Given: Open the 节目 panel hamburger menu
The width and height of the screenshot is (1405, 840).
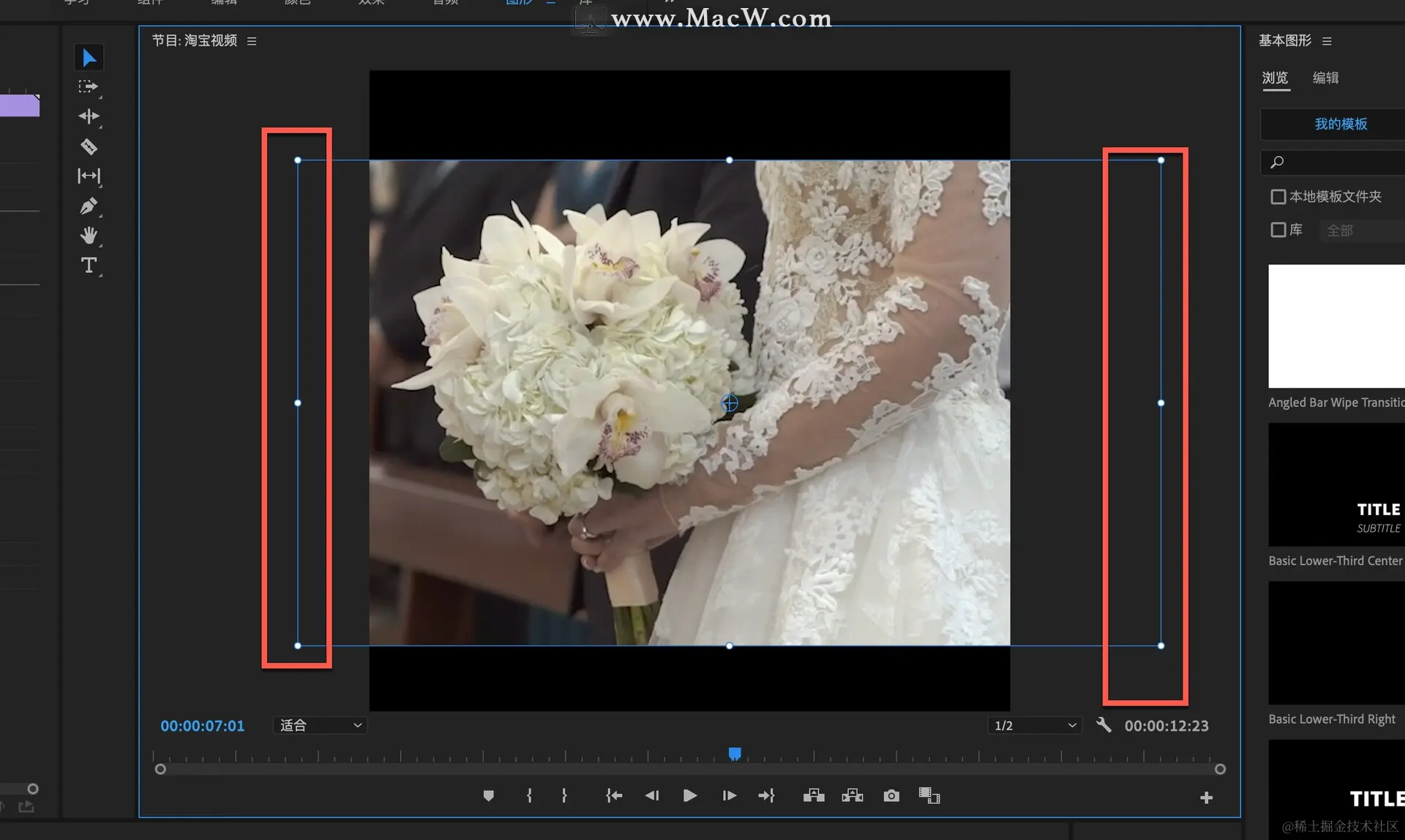Looking at the screenshot, I should click(x=252, y=41).
